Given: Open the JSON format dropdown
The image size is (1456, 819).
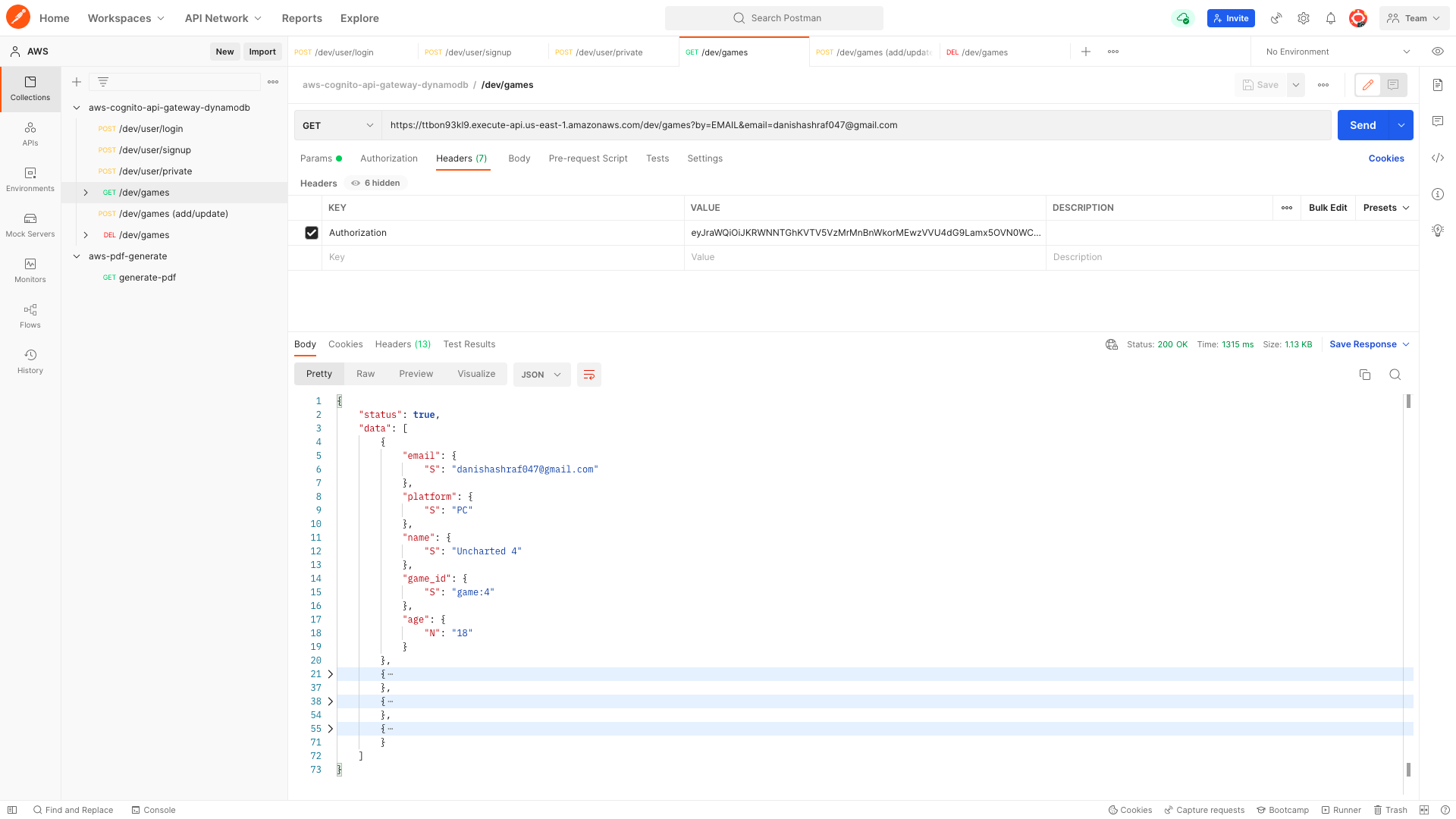Looking at the screenshot, I should point(541,375).
